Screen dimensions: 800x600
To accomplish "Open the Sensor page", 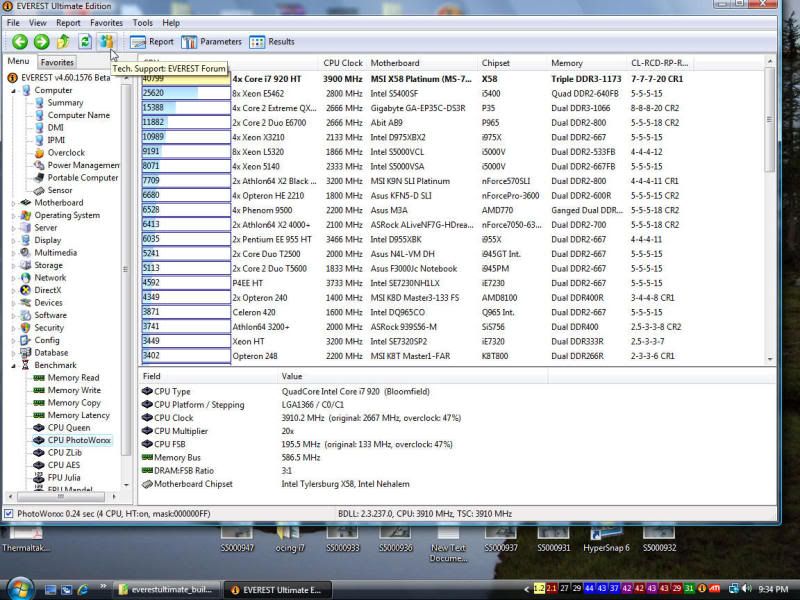I will pyautogui.click(x=60, y=190).
